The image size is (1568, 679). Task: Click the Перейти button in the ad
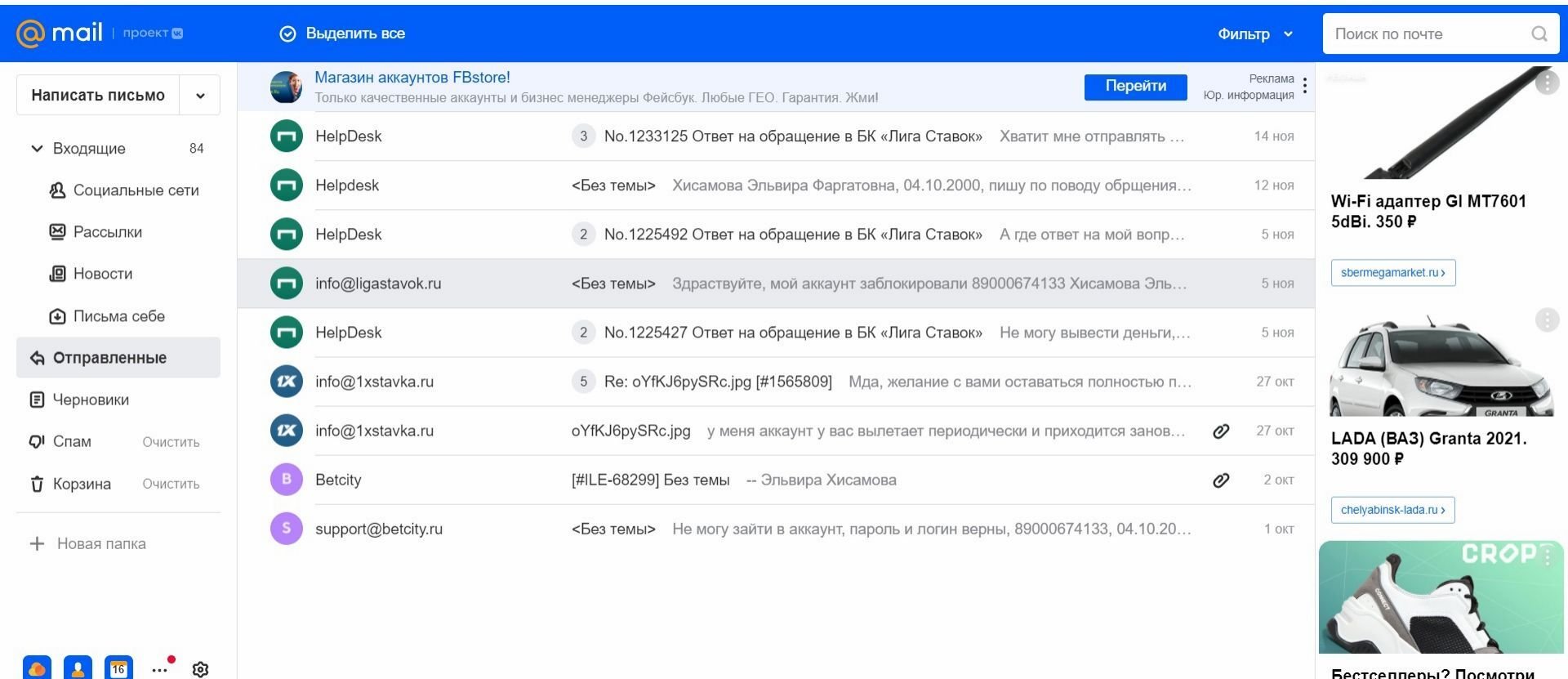tap(1135, 86)
